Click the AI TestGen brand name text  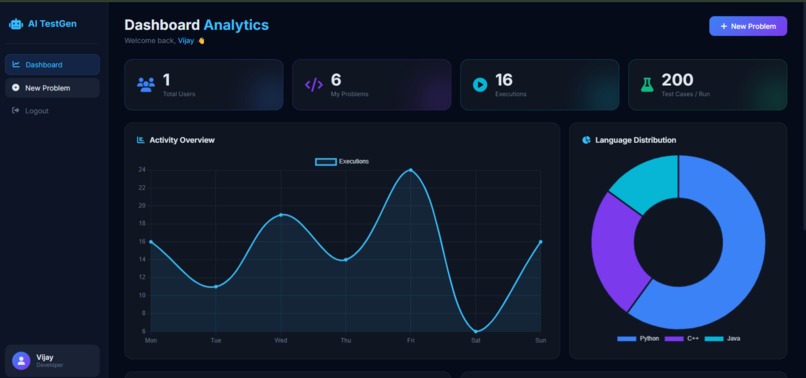(x=52, y=24)
